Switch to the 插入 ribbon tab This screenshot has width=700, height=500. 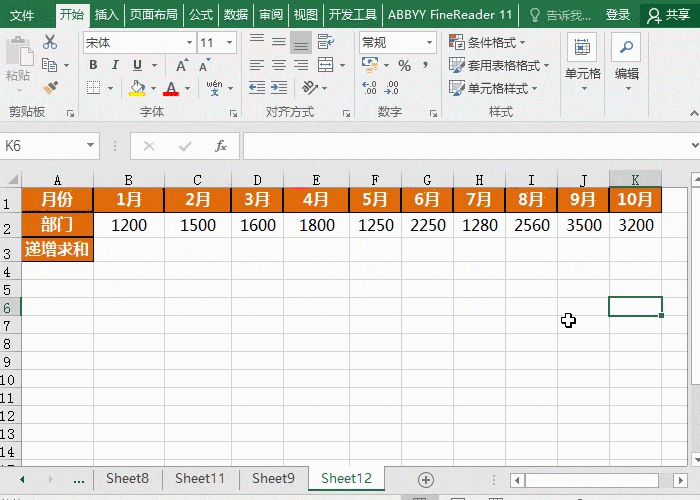(x=106, y=15)
